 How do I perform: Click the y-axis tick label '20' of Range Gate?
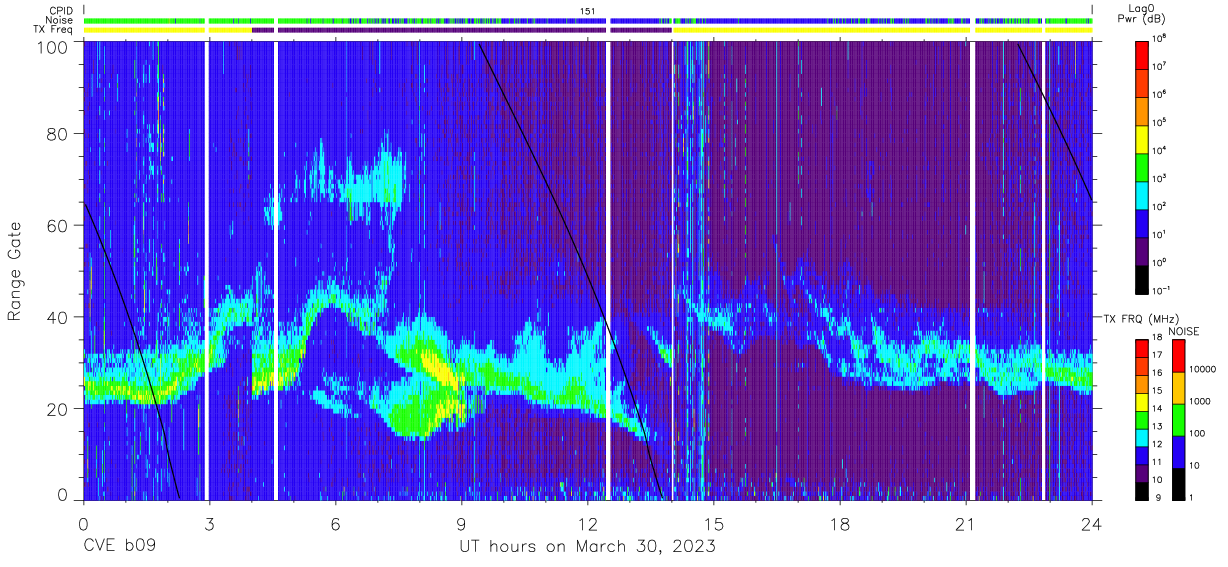pos(57,408)
